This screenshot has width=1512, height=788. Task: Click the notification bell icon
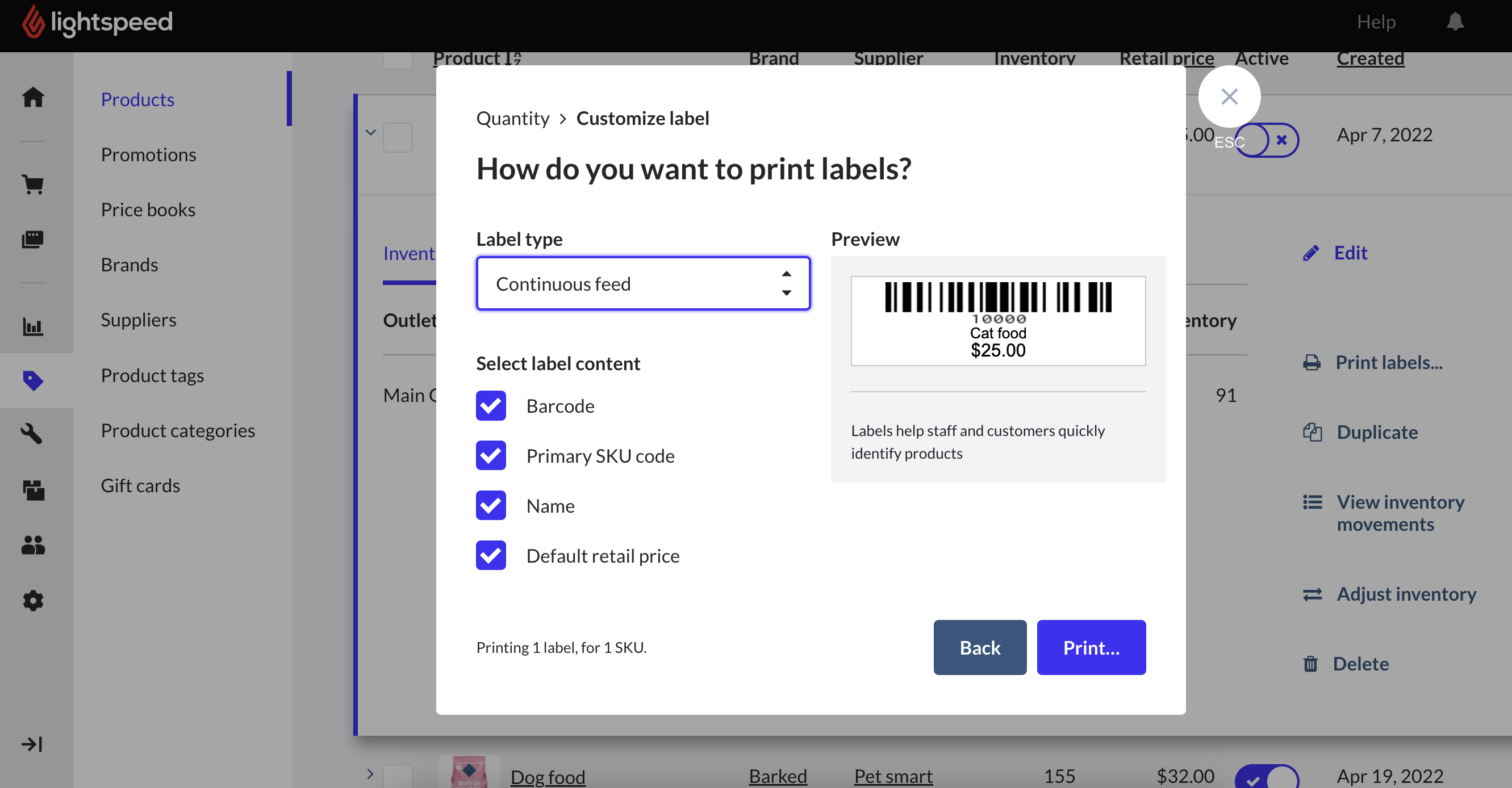point(1455,22)
